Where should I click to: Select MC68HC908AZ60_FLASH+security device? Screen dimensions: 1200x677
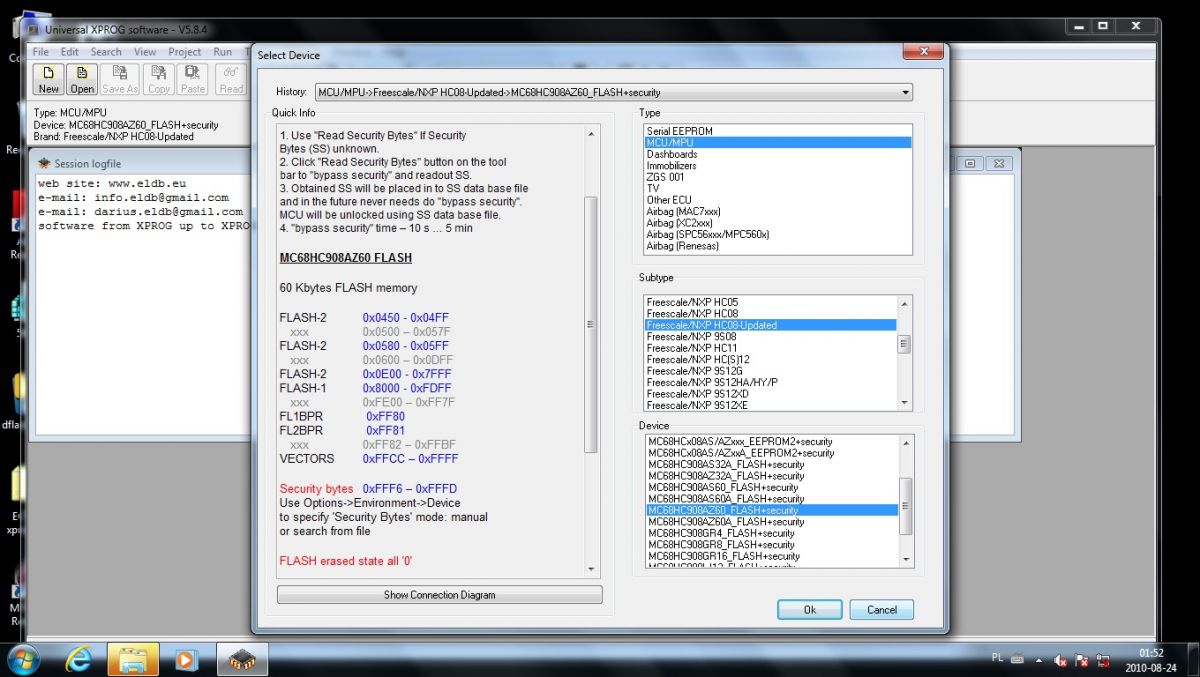(x=770, y=510)
